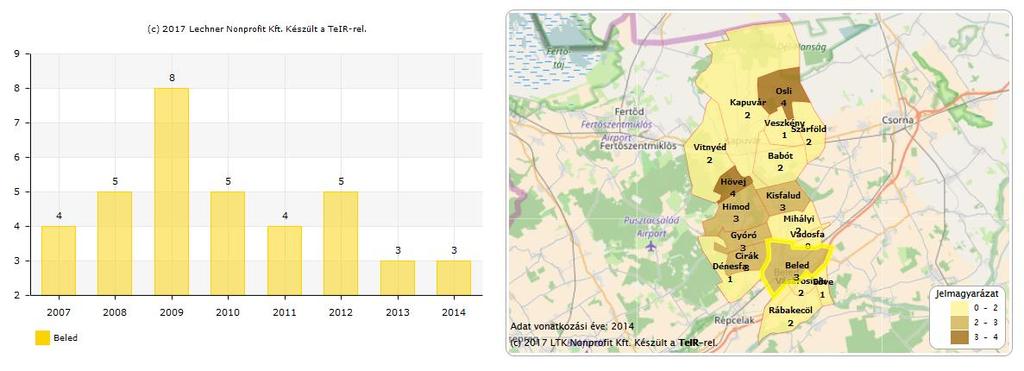Click the Répcelak label on the map
1024x371 pixels.
pos(734,320)
